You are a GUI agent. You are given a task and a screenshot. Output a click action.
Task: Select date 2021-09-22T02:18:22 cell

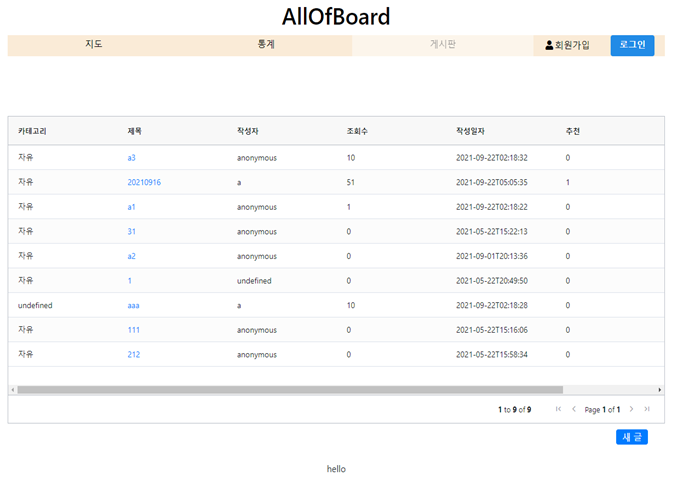pos(492,207)
